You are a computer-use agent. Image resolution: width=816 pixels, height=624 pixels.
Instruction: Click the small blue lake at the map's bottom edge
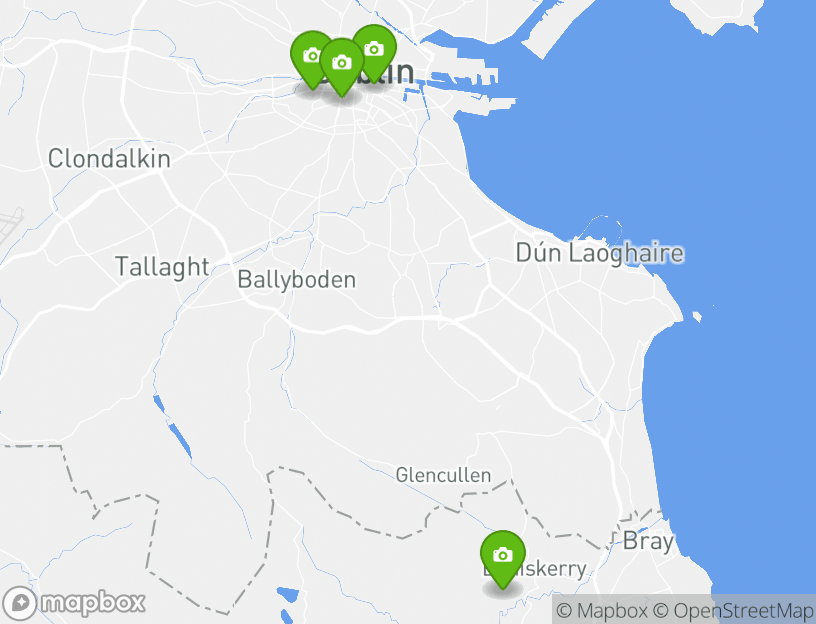(288, 595)
